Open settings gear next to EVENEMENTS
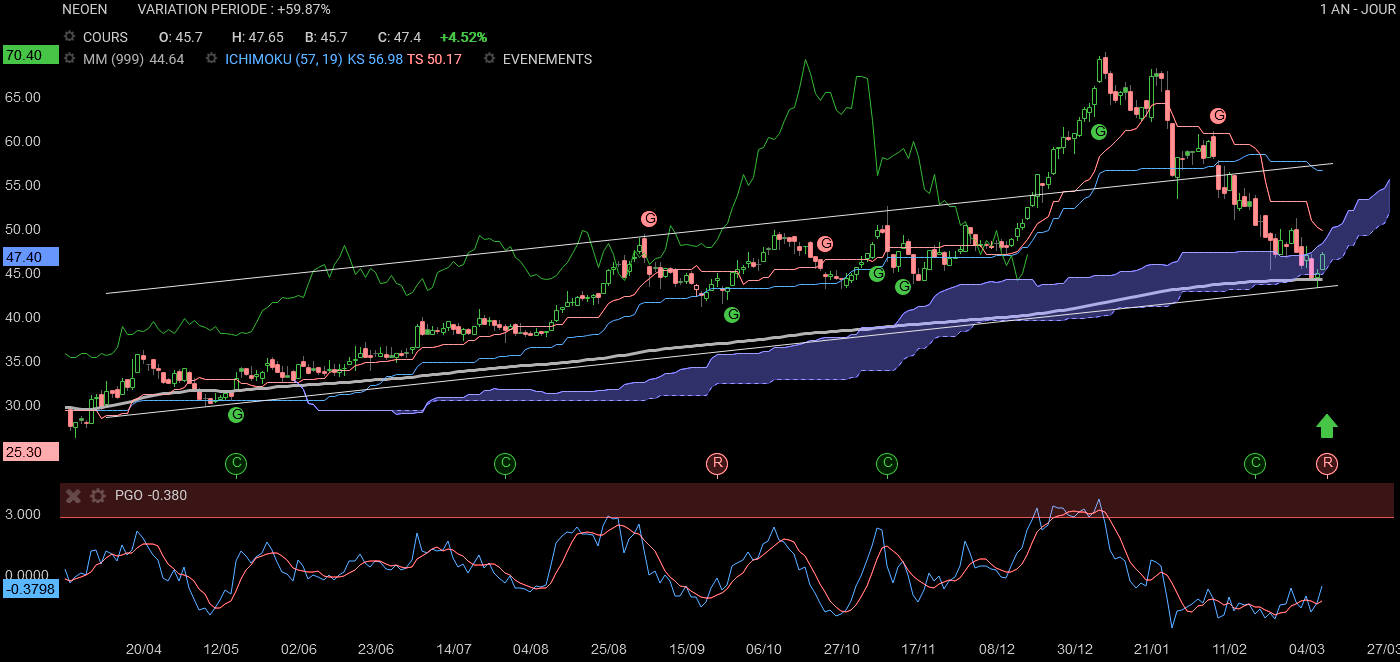 click(x=489, y=59)
